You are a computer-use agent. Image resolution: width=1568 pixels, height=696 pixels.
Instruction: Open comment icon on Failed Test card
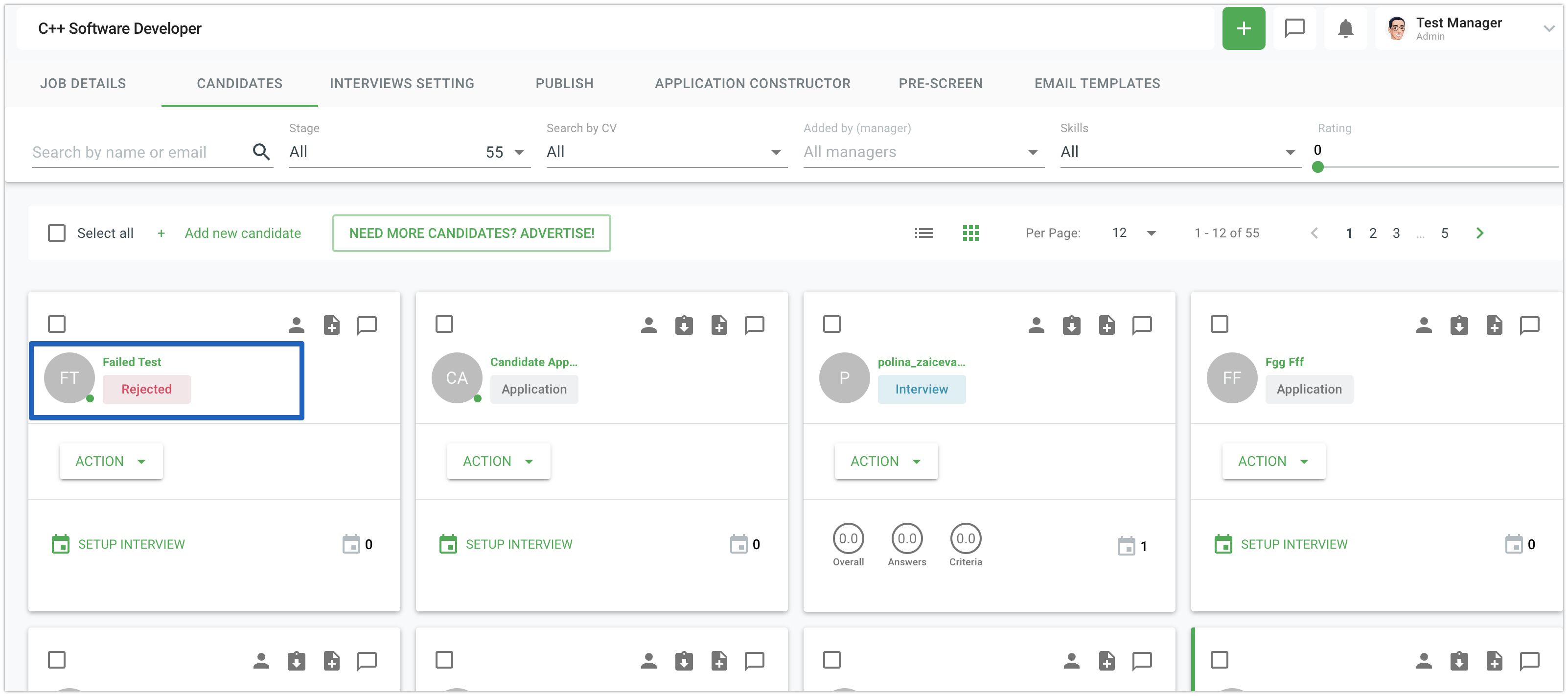pyautogui.click(x=367, y=325)
